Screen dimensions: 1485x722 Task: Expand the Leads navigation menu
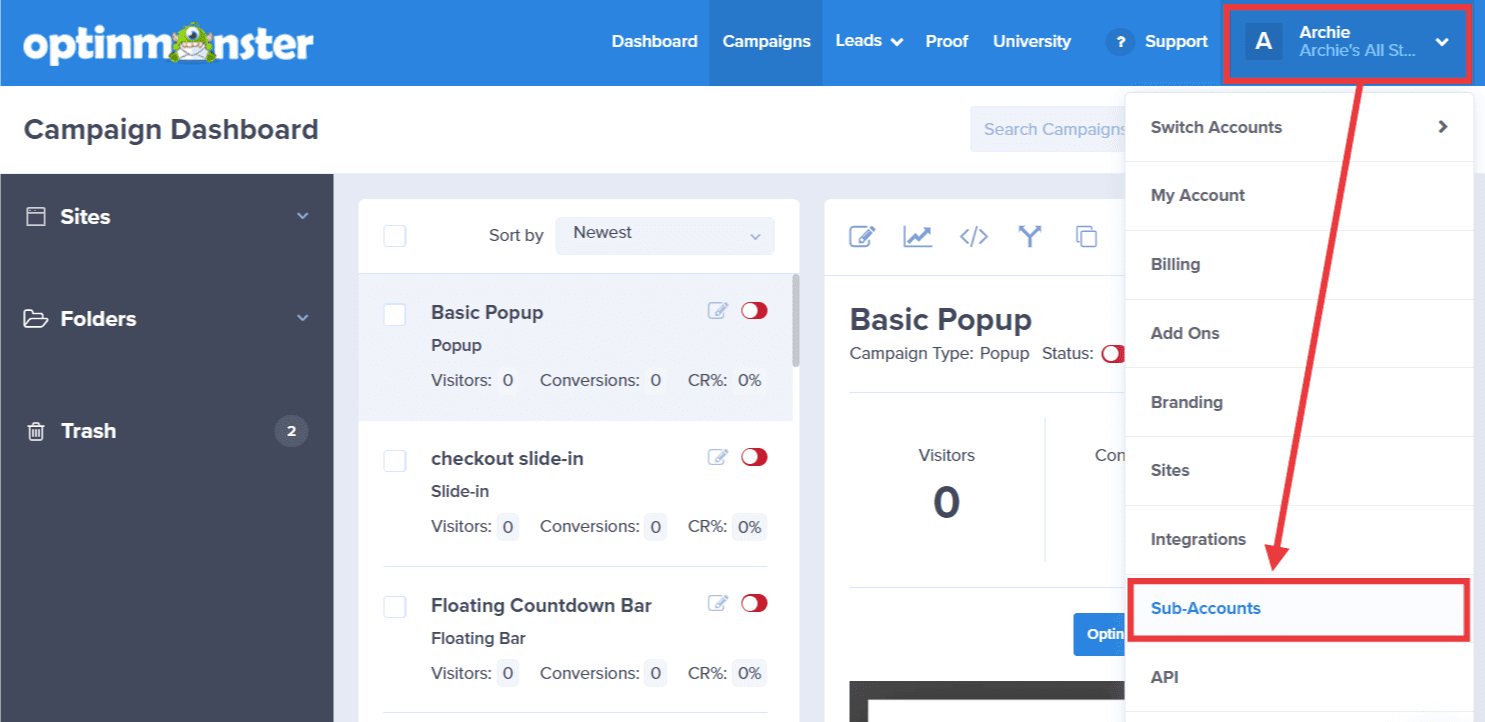[x=868, y=42]
